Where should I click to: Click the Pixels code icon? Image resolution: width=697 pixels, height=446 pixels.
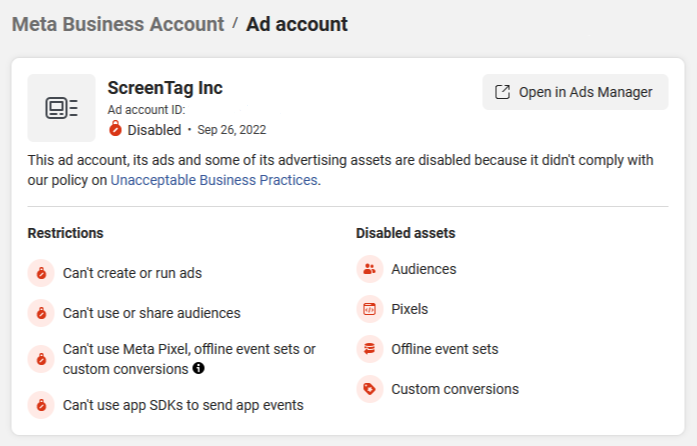369,309
